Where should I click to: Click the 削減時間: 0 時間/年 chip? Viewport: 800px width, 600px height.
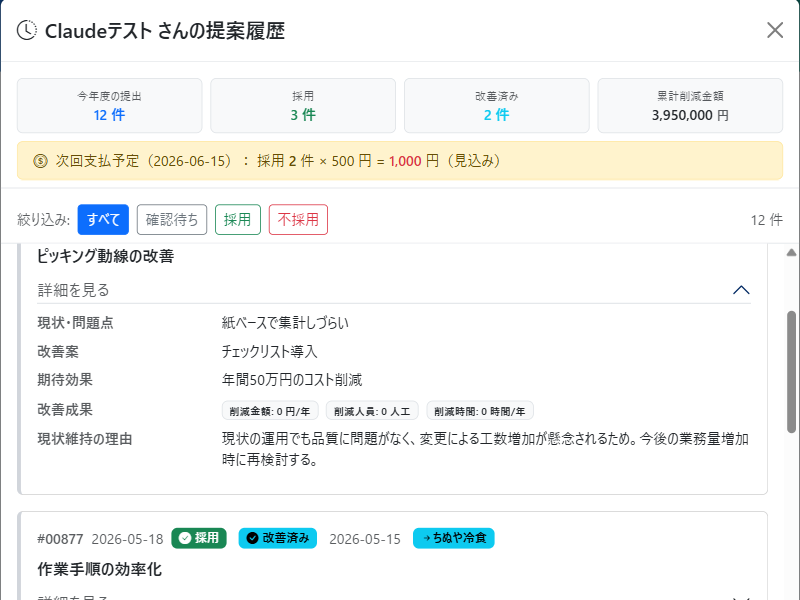(480, 411)
